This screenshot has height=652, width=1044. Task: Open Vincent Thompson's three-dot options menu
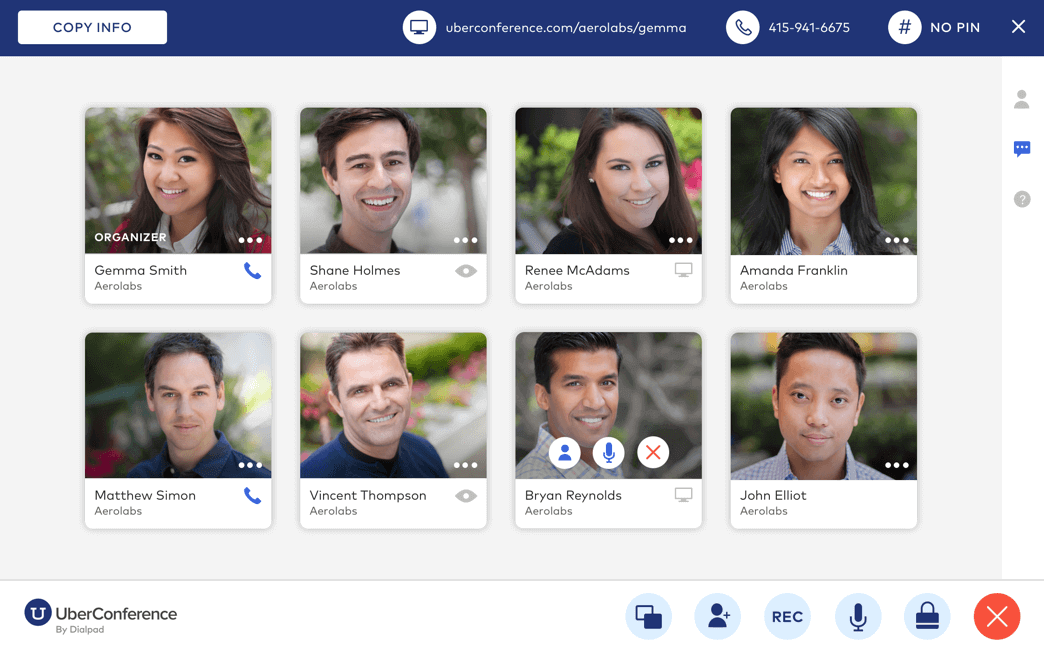(x=465, y=465)
